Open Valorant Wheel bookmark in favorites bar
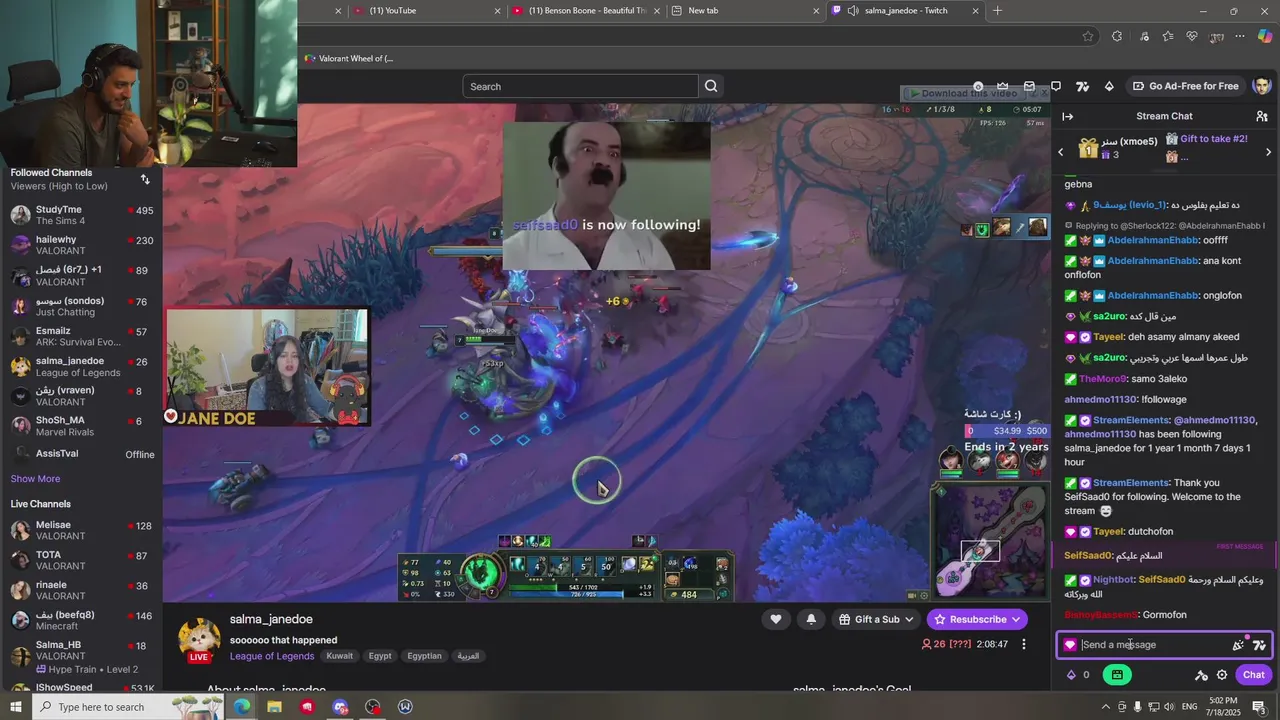 pos(349,58)
